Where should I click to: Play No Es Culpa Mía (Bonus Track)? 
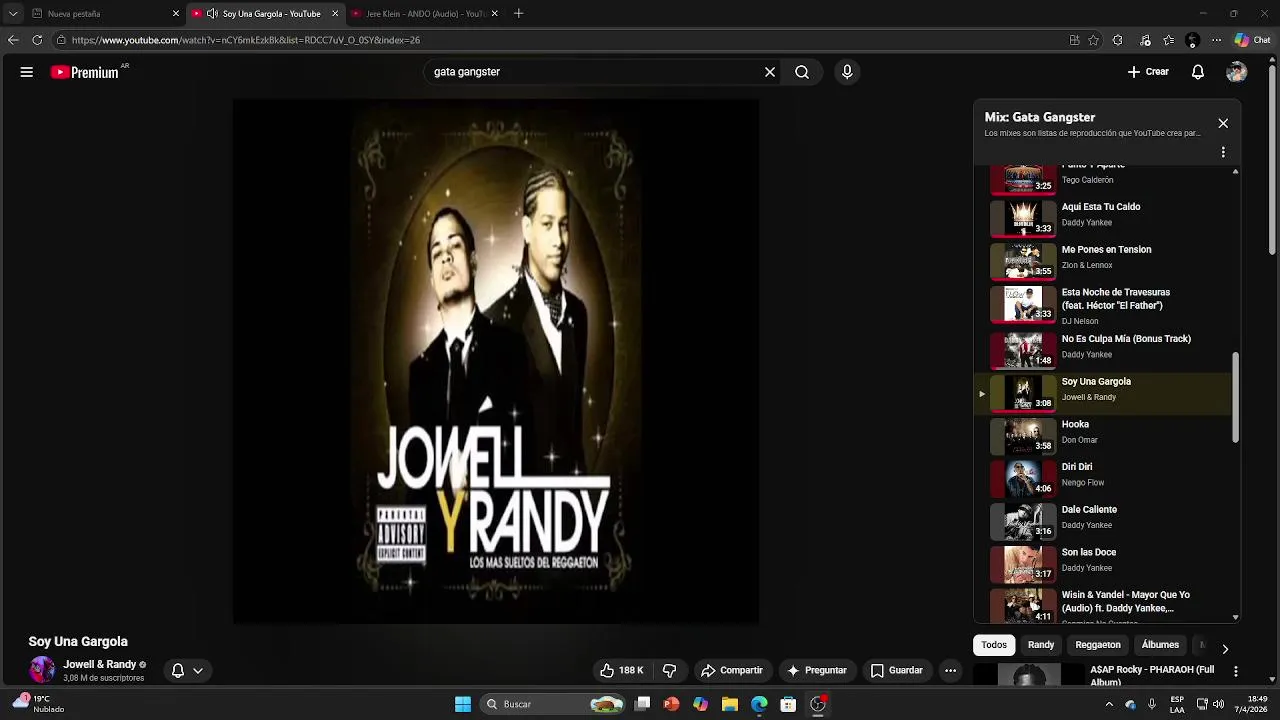click(1103, 349)
